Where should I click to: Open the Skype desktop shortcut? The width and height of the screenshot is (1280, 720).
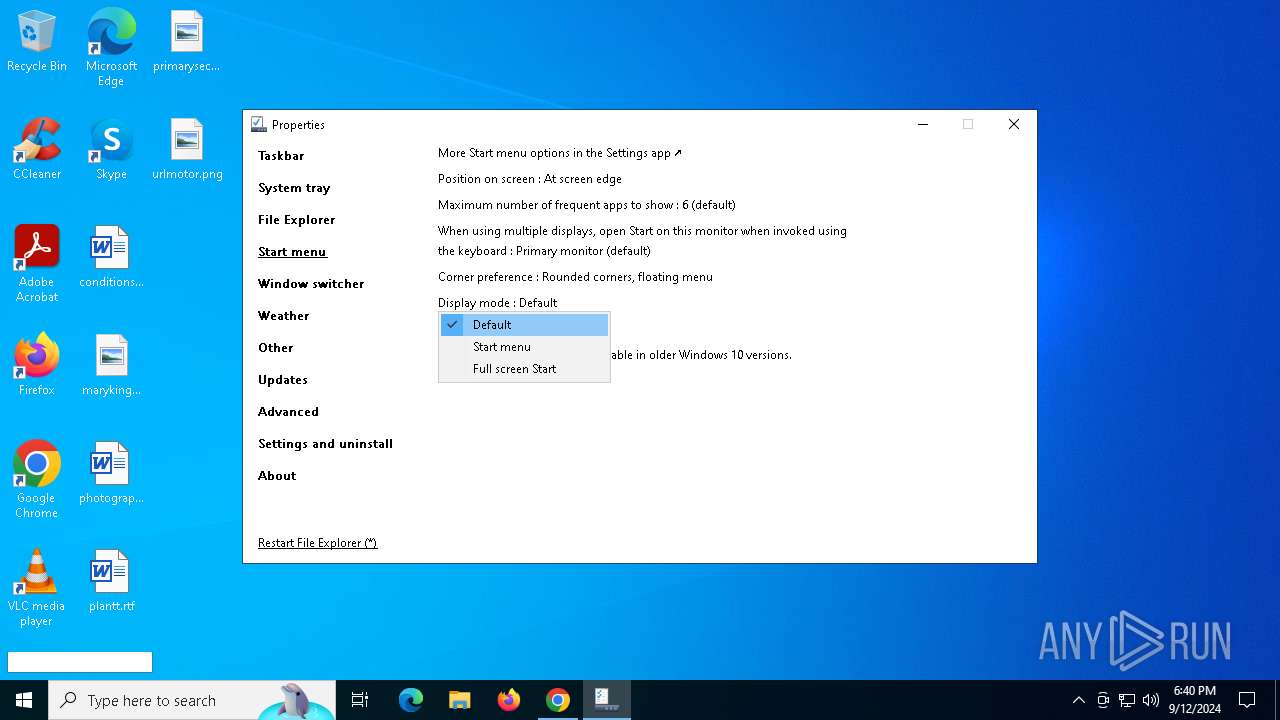point(111,150)
